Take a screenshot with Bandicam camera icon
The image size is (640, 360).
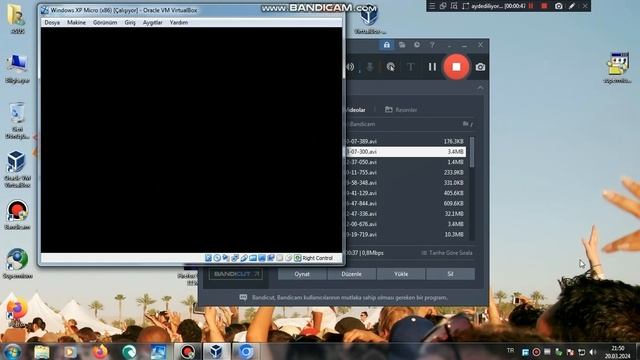480,67
